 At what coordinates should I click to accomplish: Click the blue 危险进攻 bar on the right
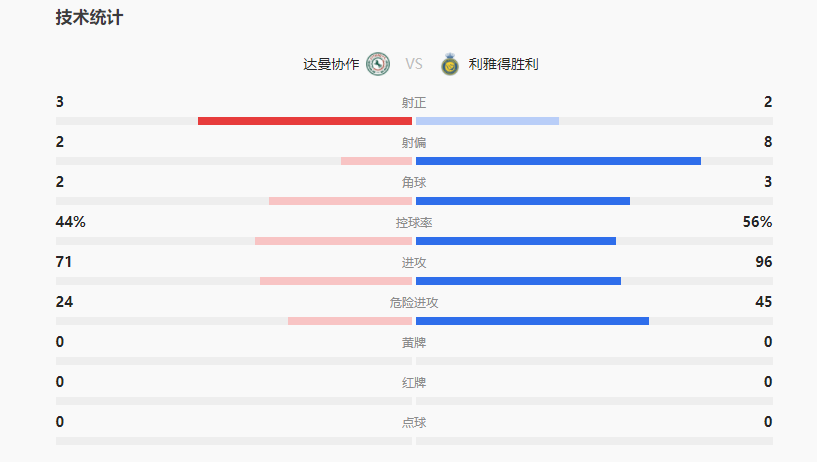(532, 321)
